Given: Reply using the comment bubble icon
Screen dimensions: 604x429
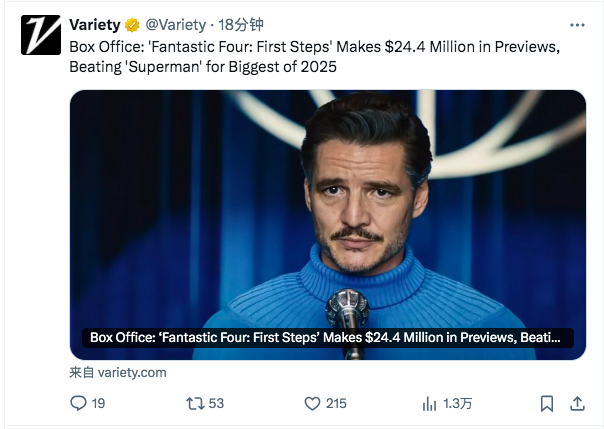Looking at the screenshot, I should tap(78, 403).
